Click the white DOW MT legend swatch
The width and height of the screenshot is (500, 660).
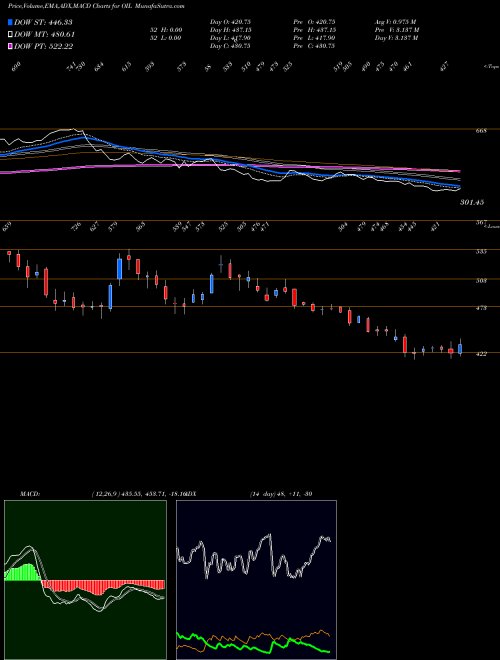pyautogui.click(x=10, y=35)
